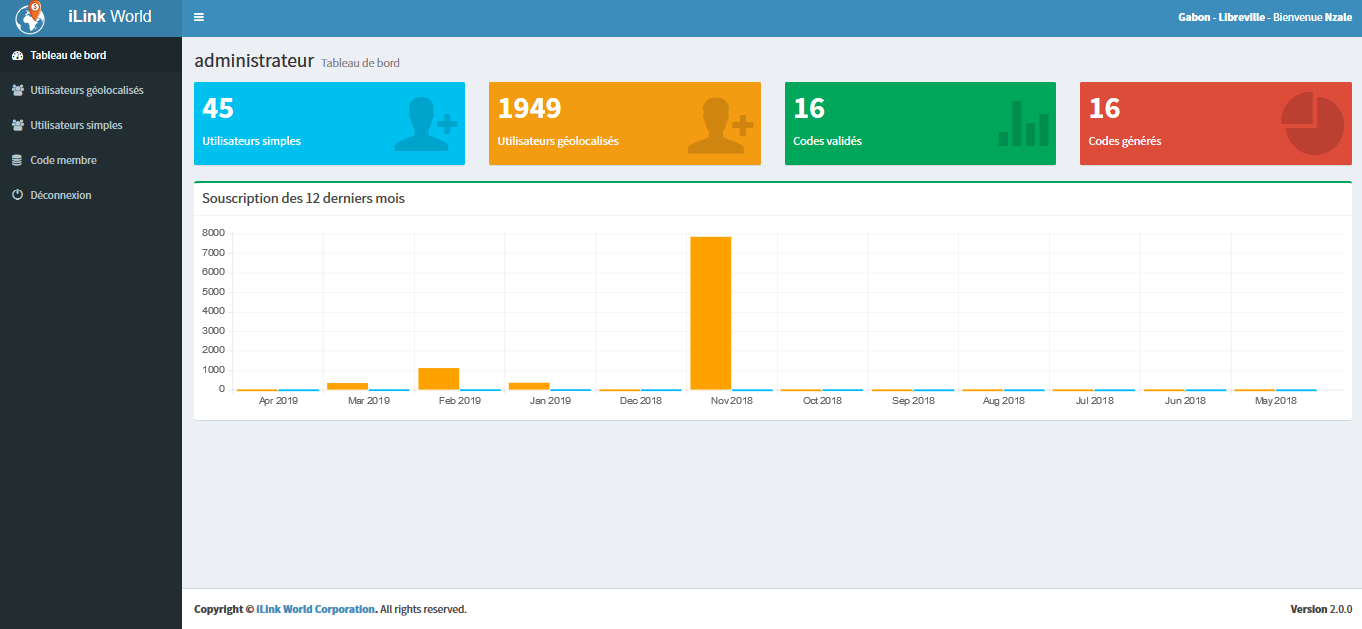Click add-user icon on orange card

[x=720, y=124]
